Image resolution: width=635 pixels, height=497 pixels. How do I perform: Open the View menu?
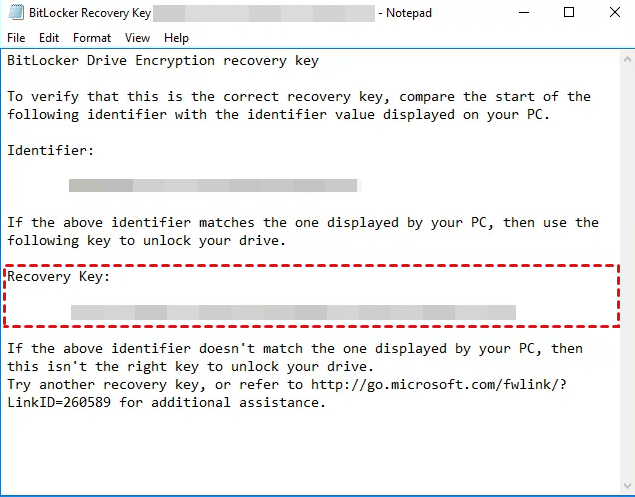coord(137,38)
